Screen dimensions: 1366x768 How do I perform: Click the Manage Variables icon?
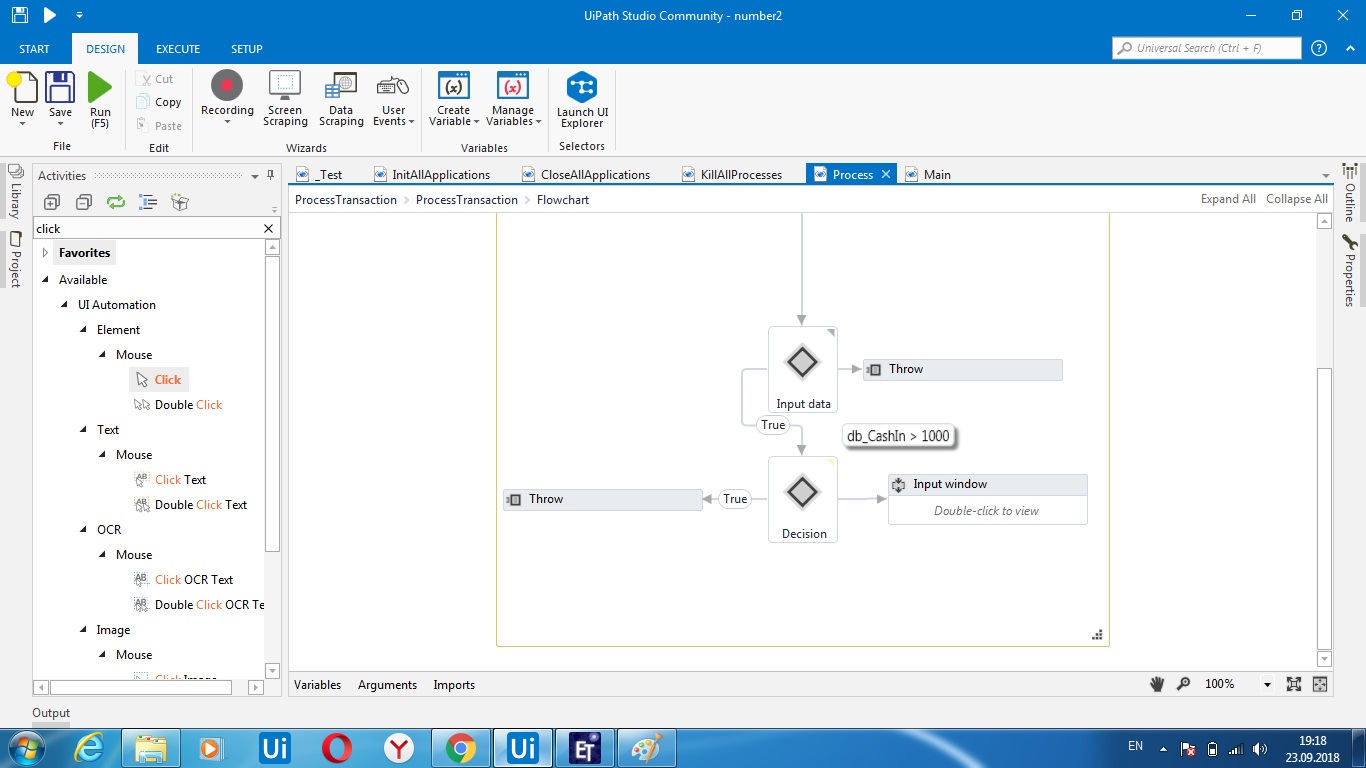tap(513, 86)
